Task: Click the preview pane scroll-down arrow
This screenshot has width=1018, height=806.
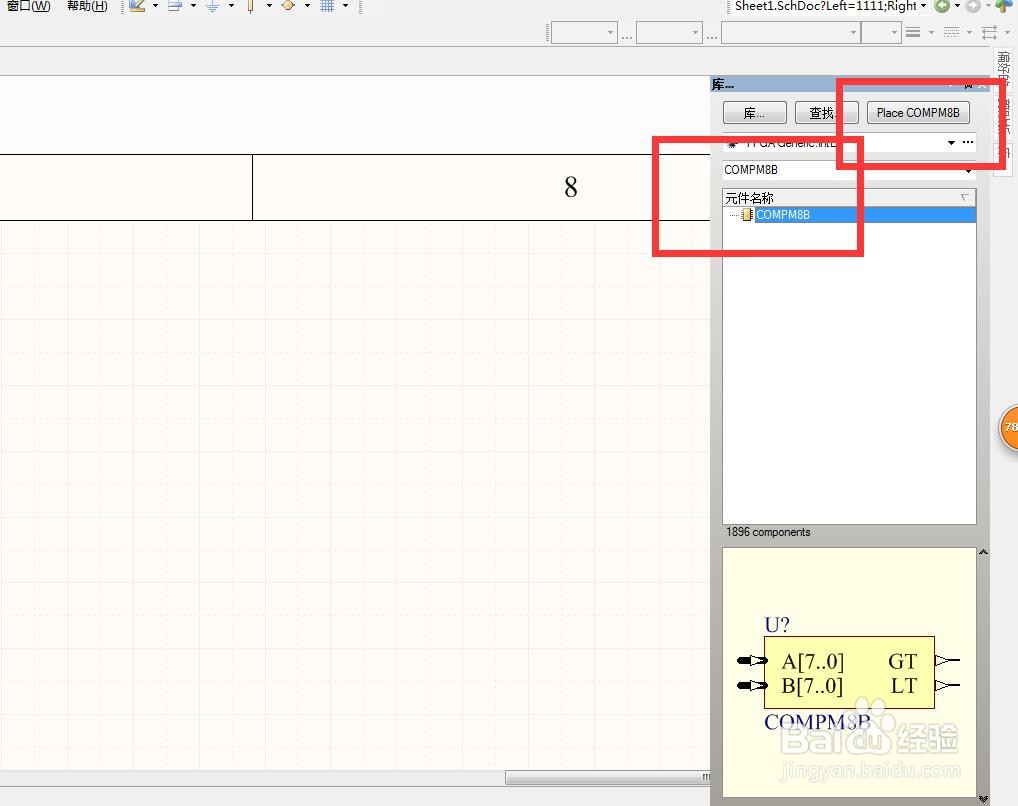Action: coord(984,799)
